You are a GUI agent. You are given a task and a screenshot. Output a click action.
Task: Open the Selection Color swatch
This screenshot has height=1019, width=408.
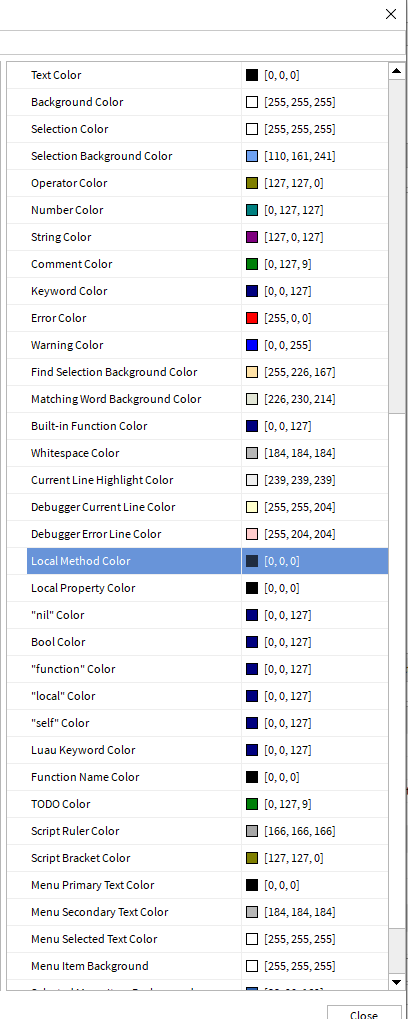(252, 129)
